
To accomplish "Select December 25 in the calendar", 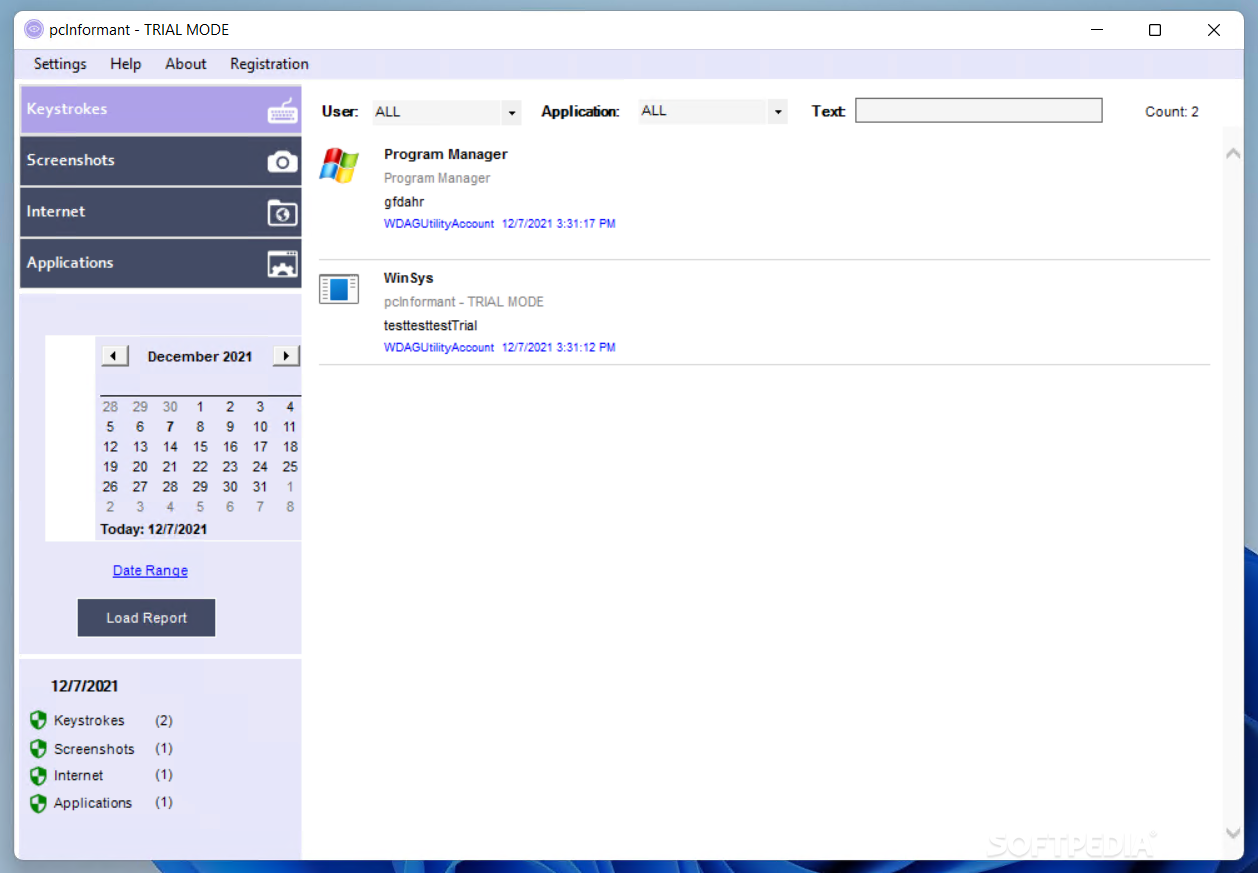I will [x=290, y=467].
